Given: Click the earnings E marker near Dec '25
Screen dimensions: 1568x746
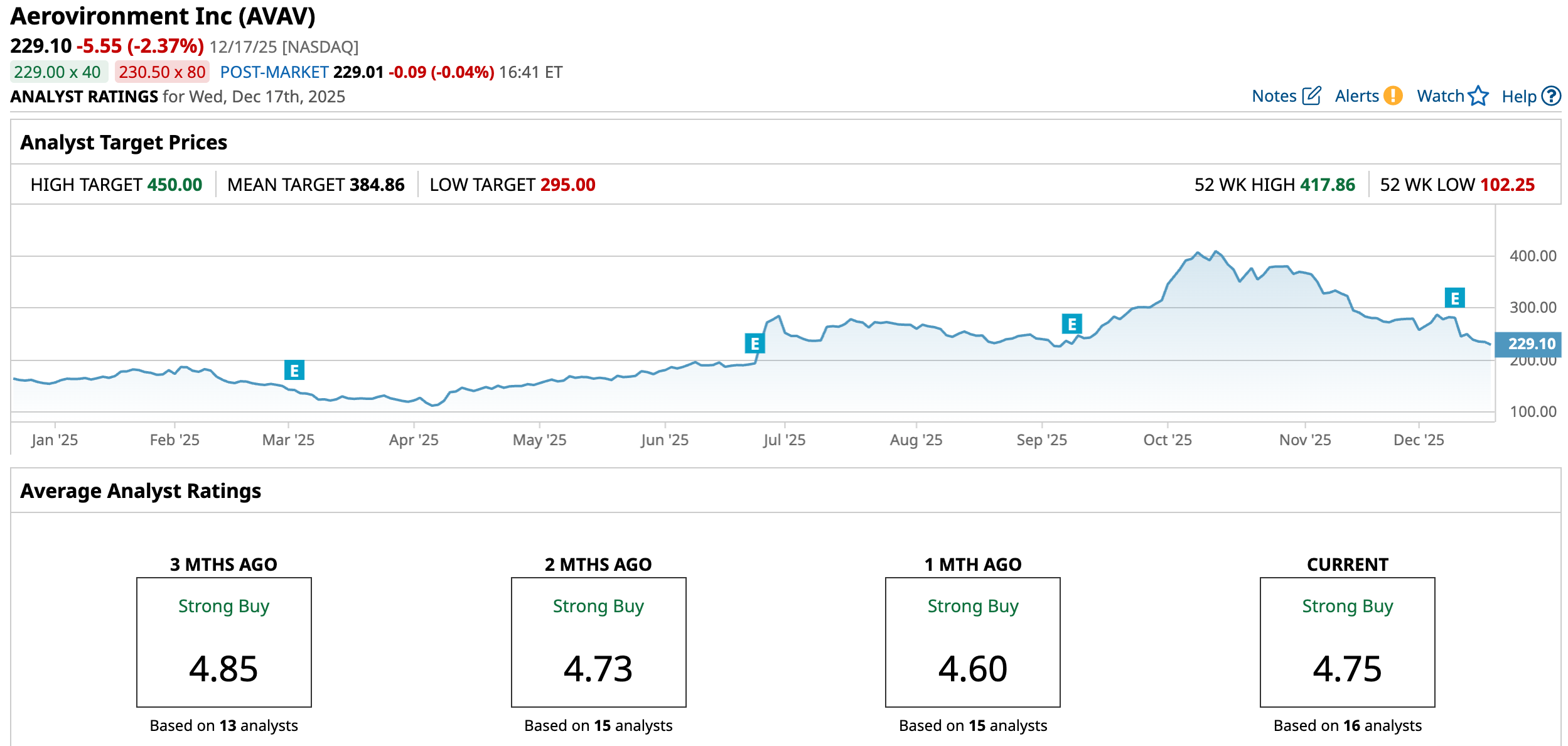Looking at the screenshot, I should 1454,298.
